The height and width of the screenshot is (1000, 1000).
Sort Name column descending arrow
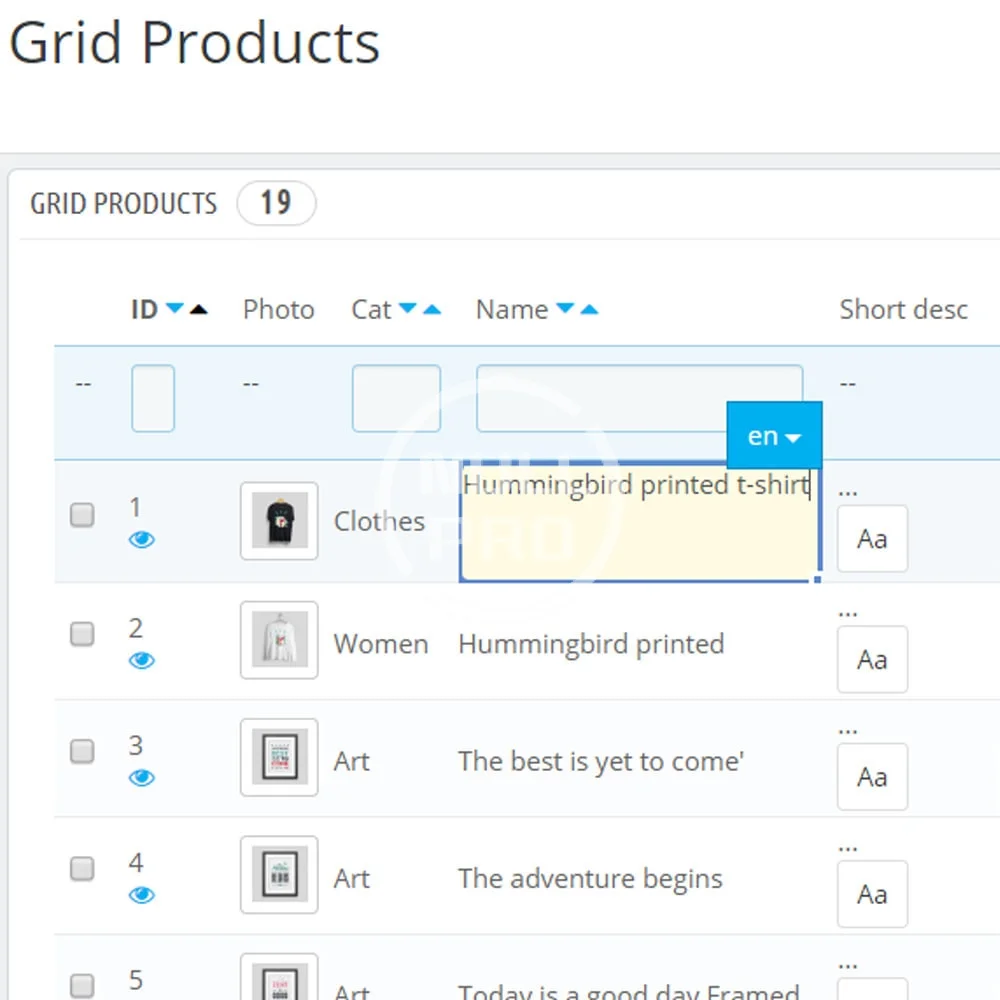click(x=565, y=309)
